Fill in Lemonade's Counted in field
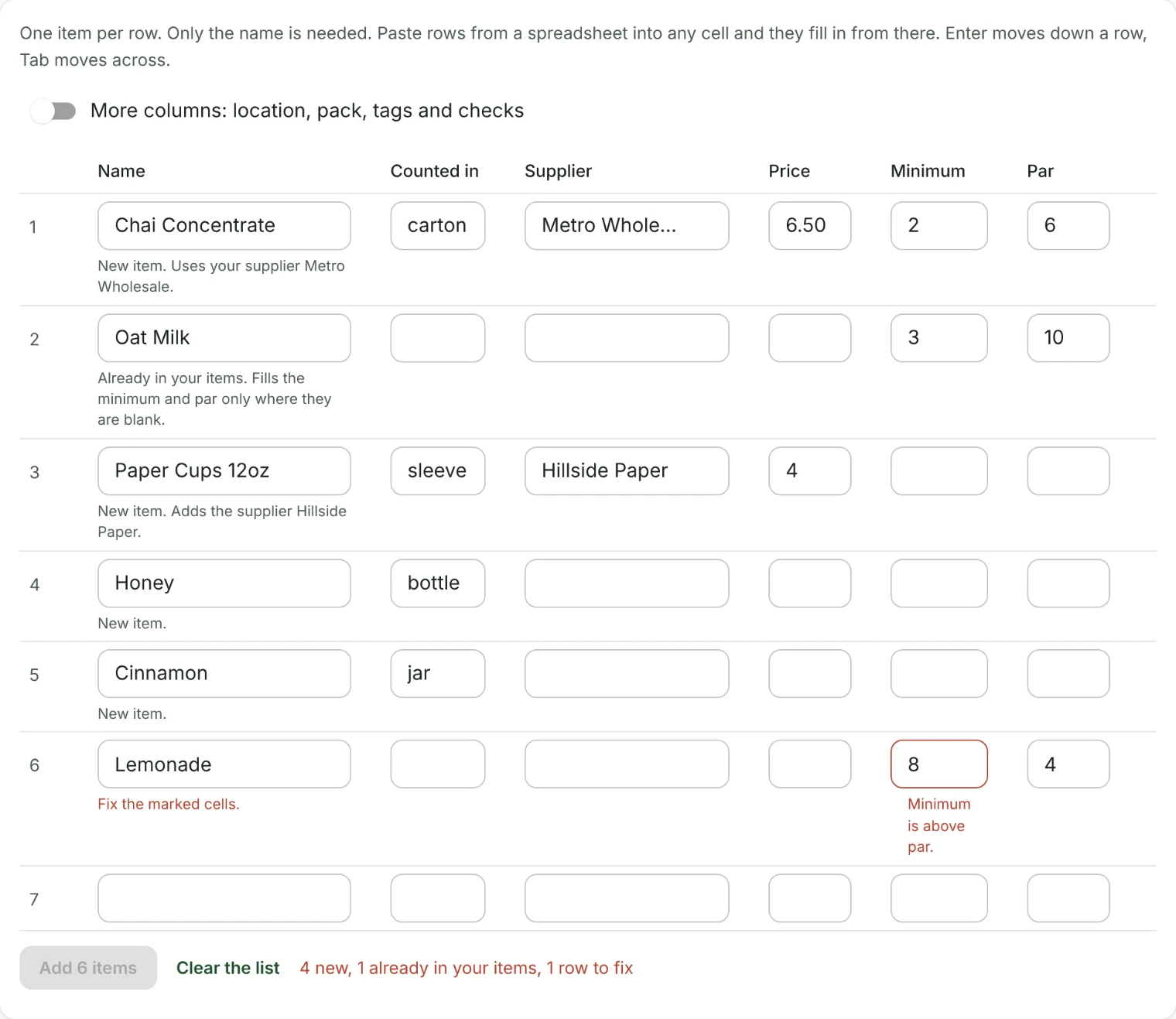 (438, 764)
